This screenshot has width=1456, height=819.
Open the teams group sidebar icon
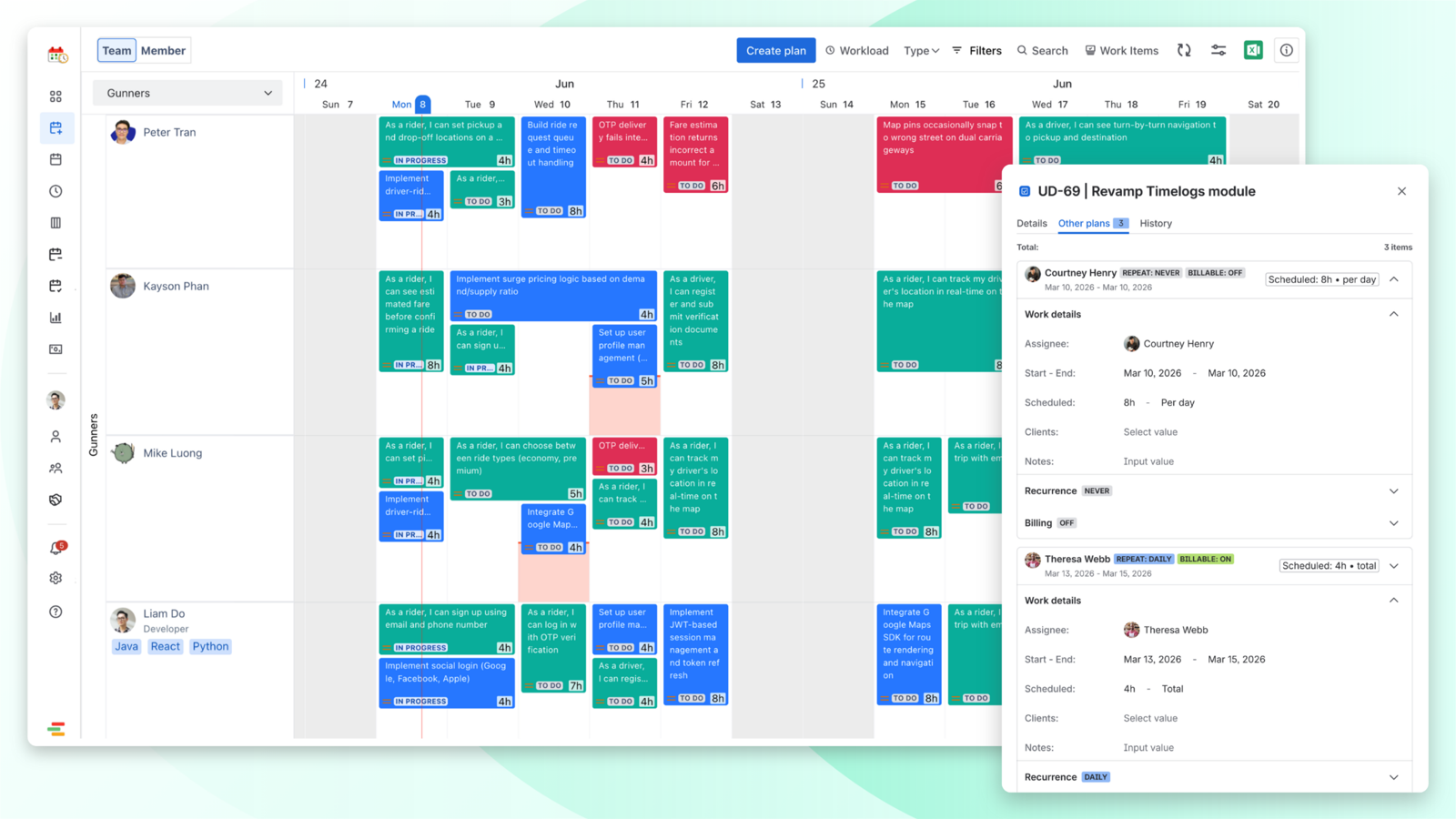56,468
